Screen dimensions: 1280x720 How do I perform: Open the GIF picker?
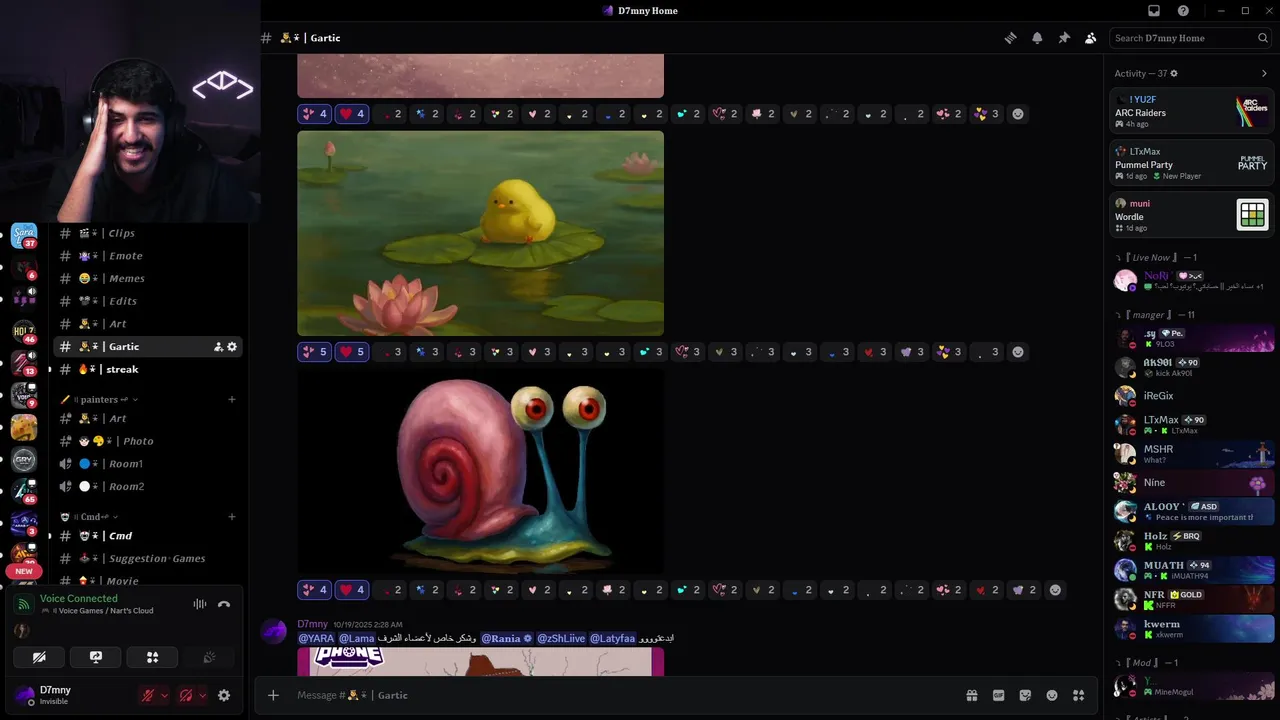(998, 695)
